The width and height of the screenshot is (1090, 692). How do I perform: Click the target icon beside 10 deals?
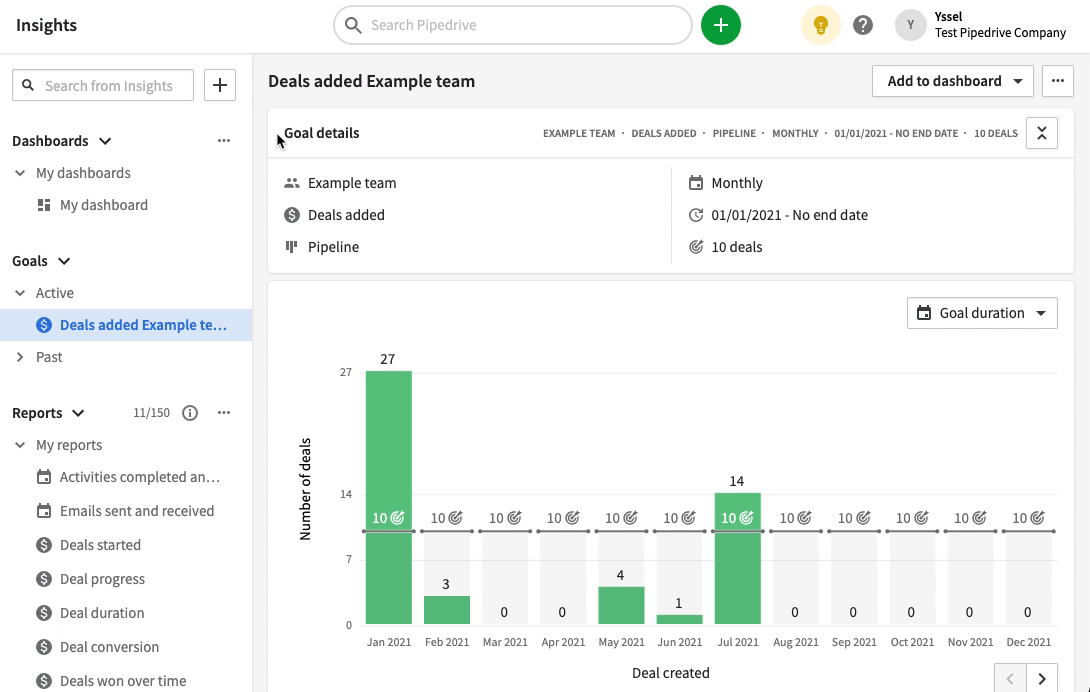tap(696, 246)
